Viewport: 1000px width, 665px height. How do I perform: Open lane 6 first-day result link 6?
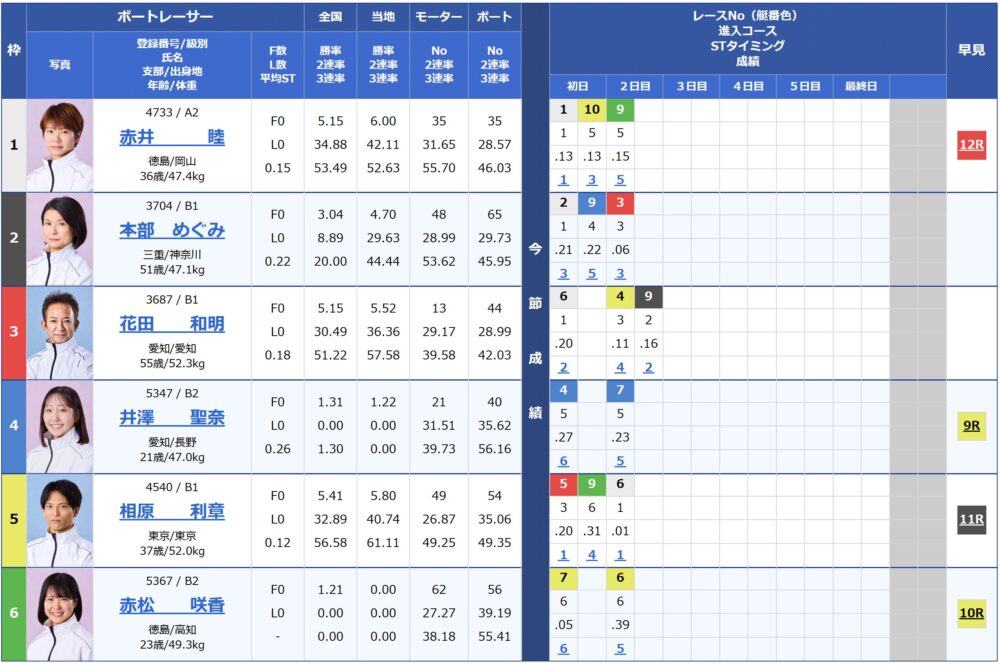point(563,648)
